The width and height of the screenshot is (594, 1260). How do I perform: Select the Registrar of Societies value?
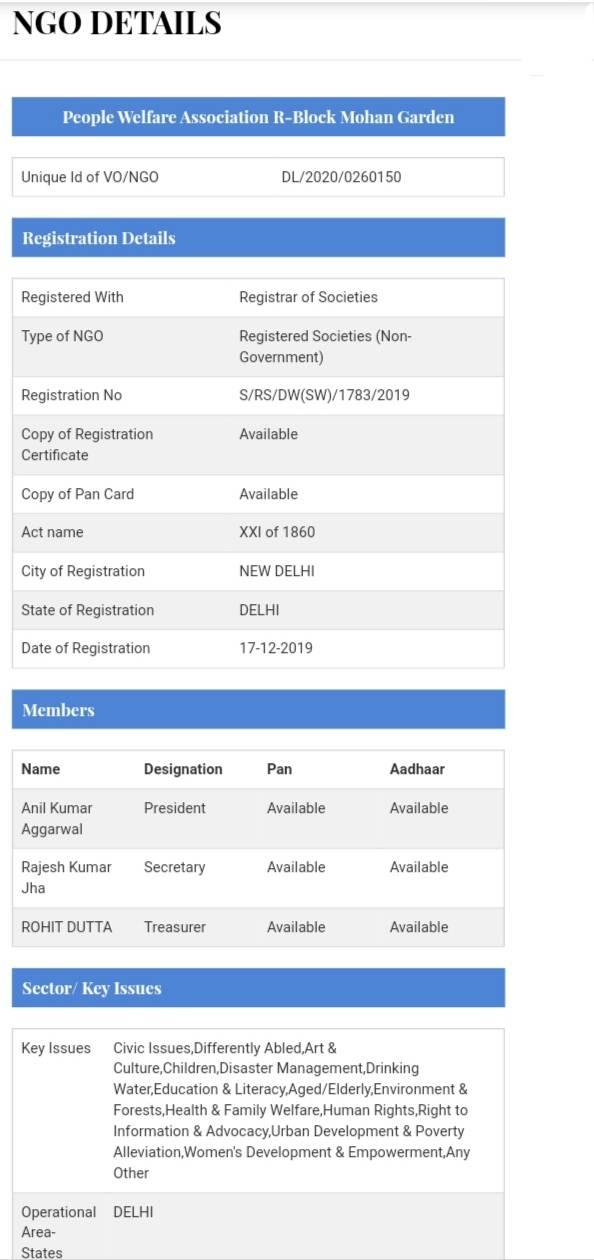308,297
